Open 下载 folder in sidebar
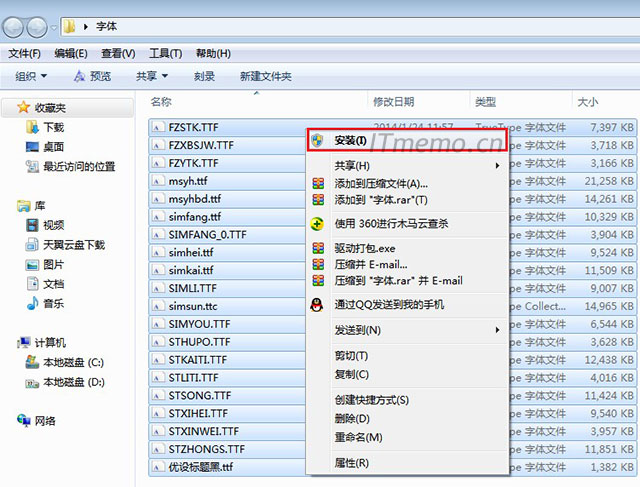This screenshot has width=640, height=487. [45, 127]
